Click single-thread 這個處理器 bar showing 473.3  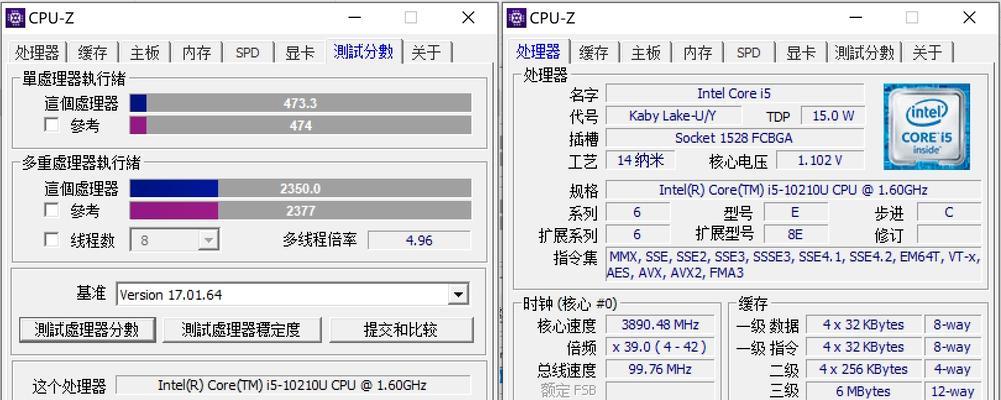click(x=301, y=103)
